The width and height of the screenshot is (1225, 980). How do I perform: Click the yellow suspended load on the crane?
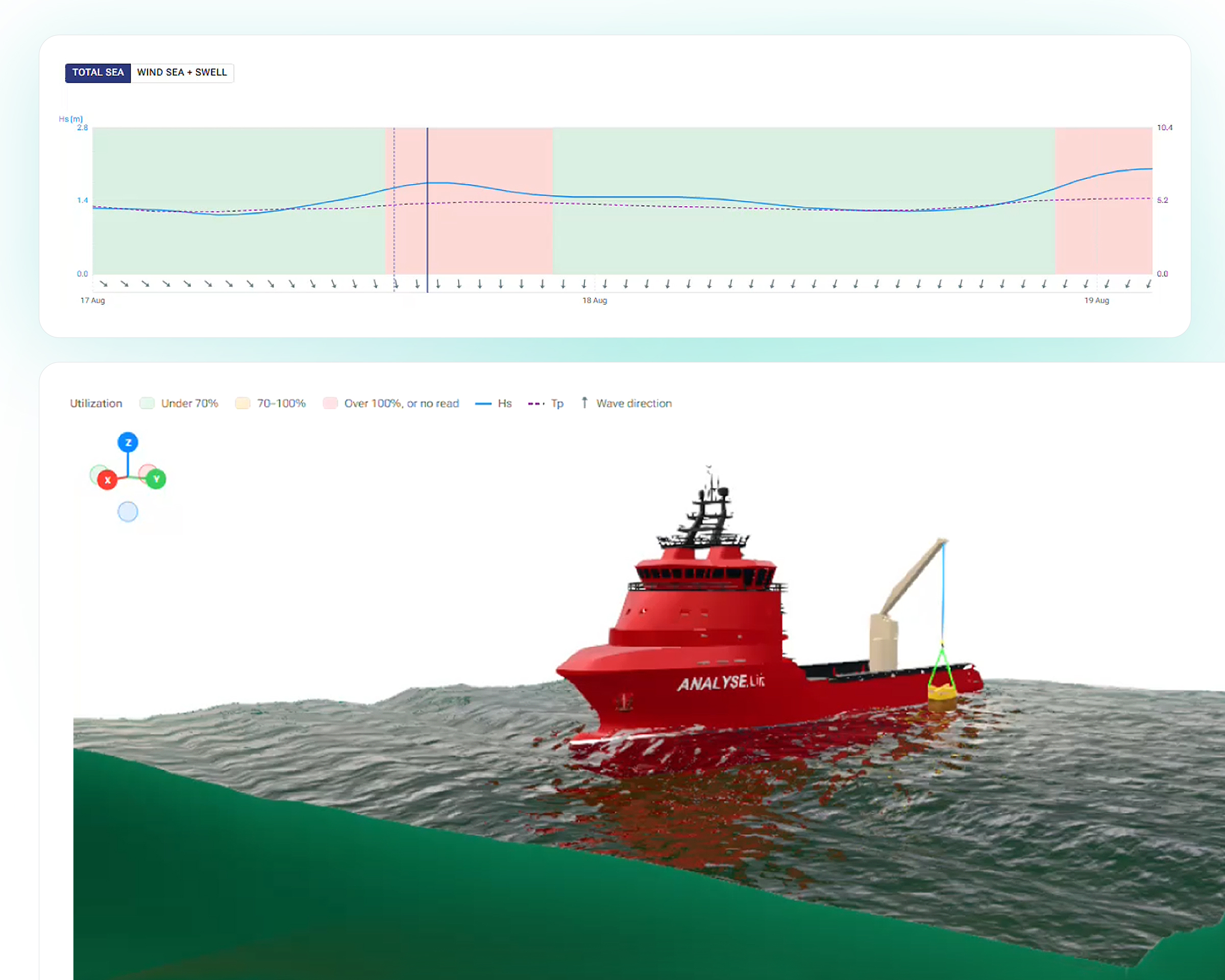coord(942,697)
